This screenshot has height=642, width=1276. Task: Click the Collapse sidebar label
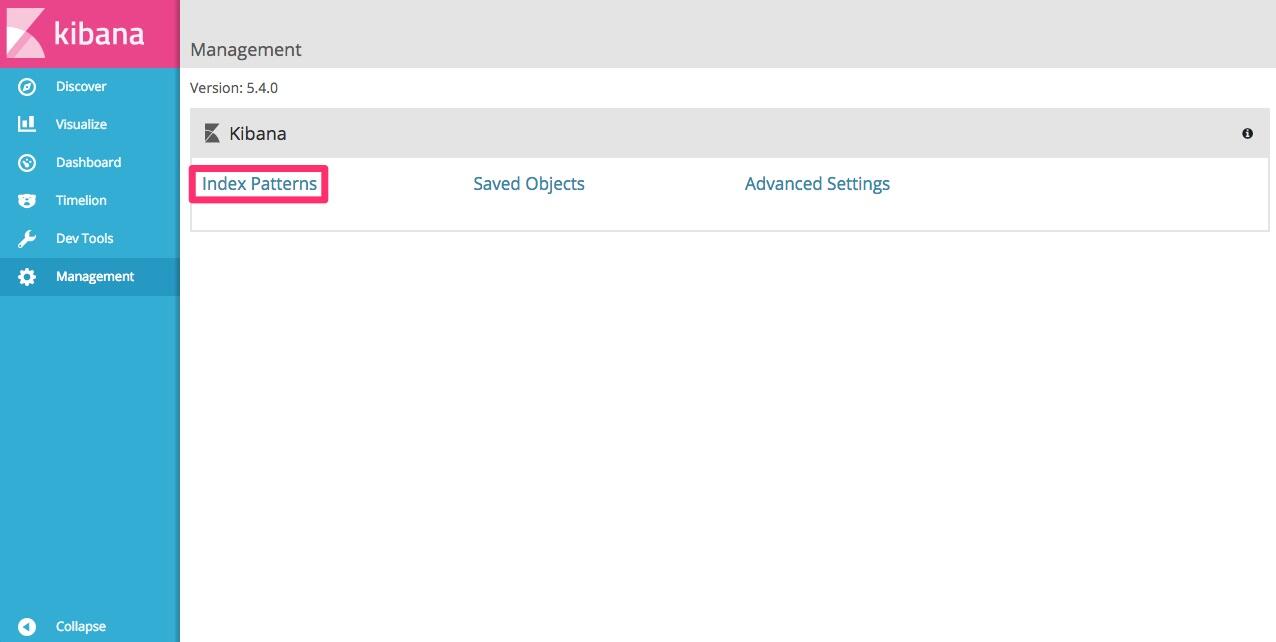point(81,627)
